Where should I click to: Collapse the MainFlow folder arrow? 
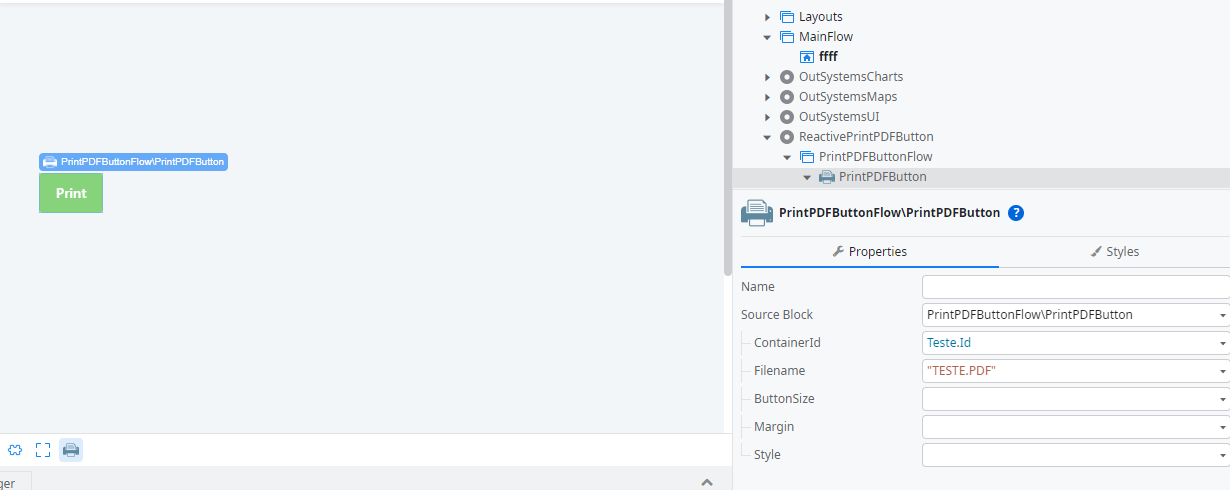pos(768,37)
